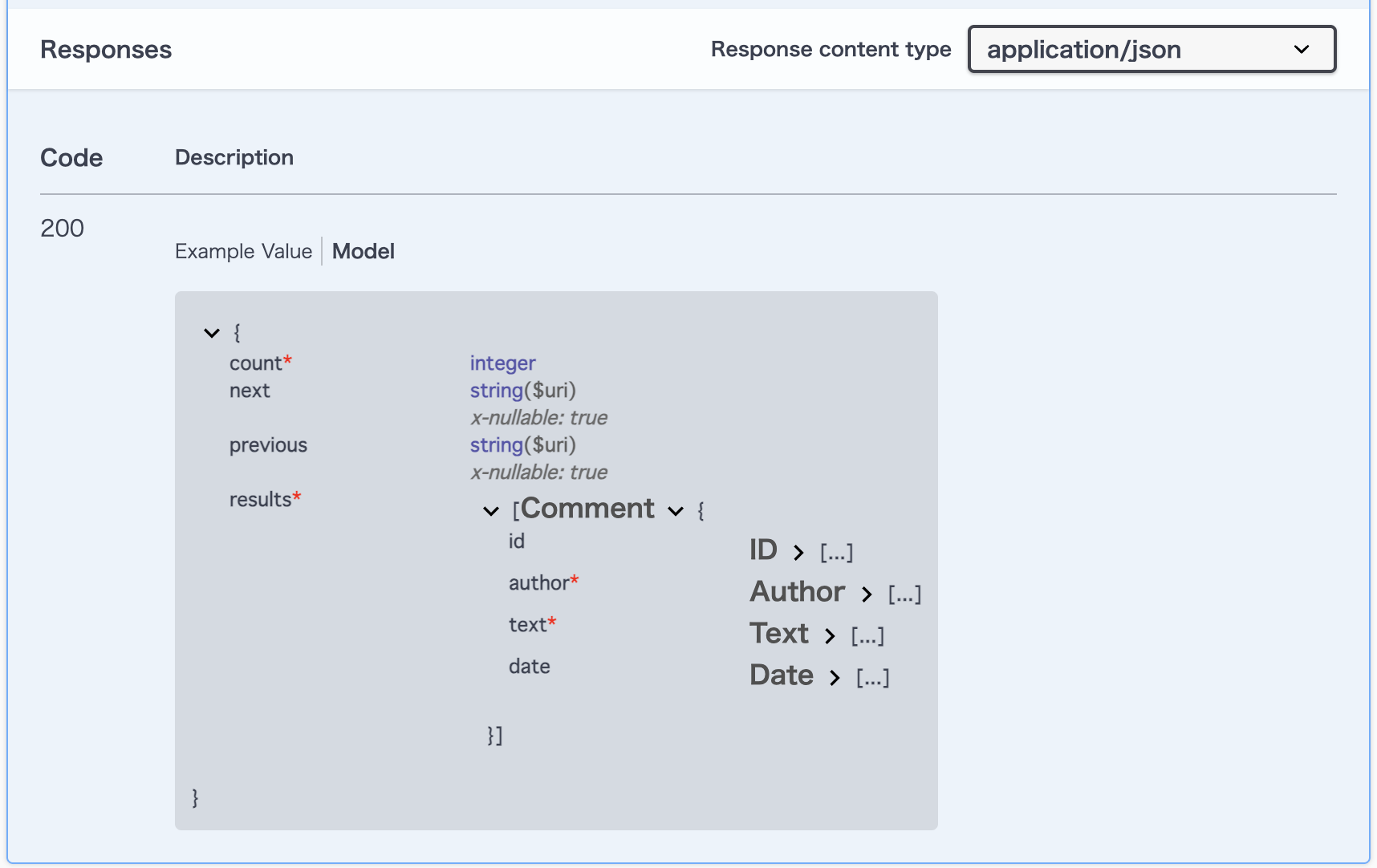Click the author property in Comment

tap(539, 583)
